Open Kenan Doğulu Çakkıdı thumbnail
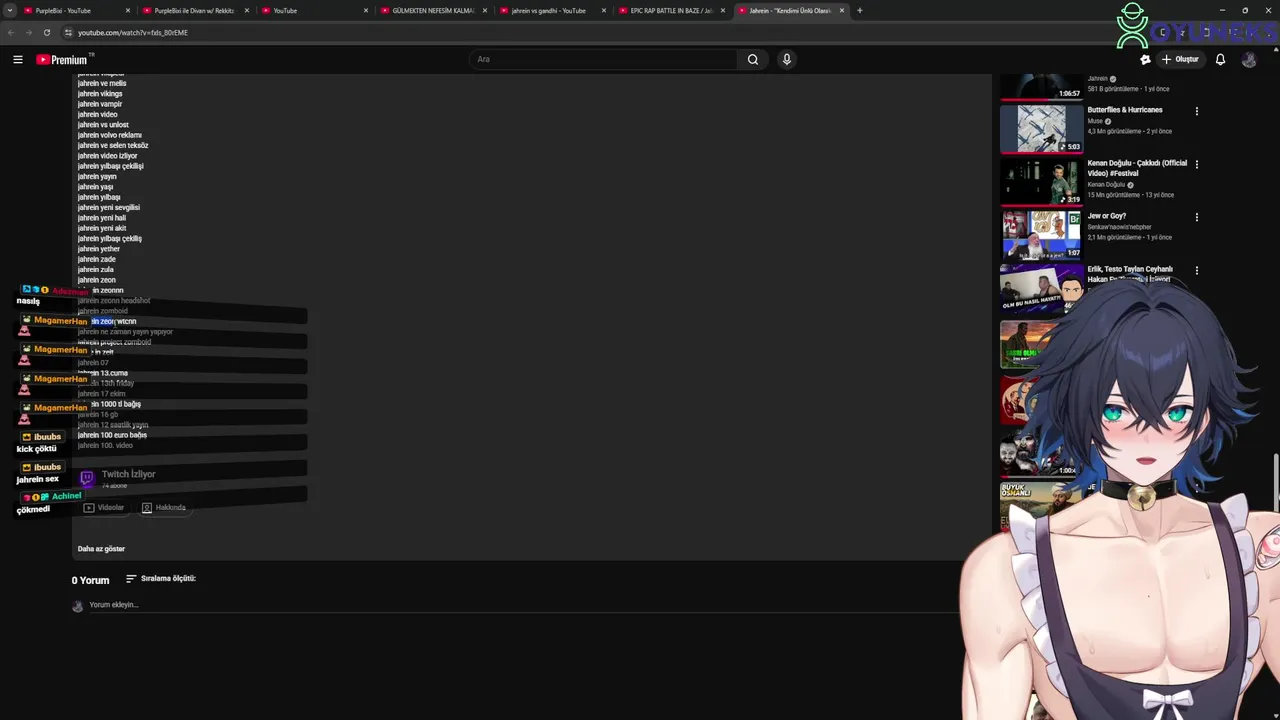Screen dimensions: 1280x720 [x=1041, y=181]
